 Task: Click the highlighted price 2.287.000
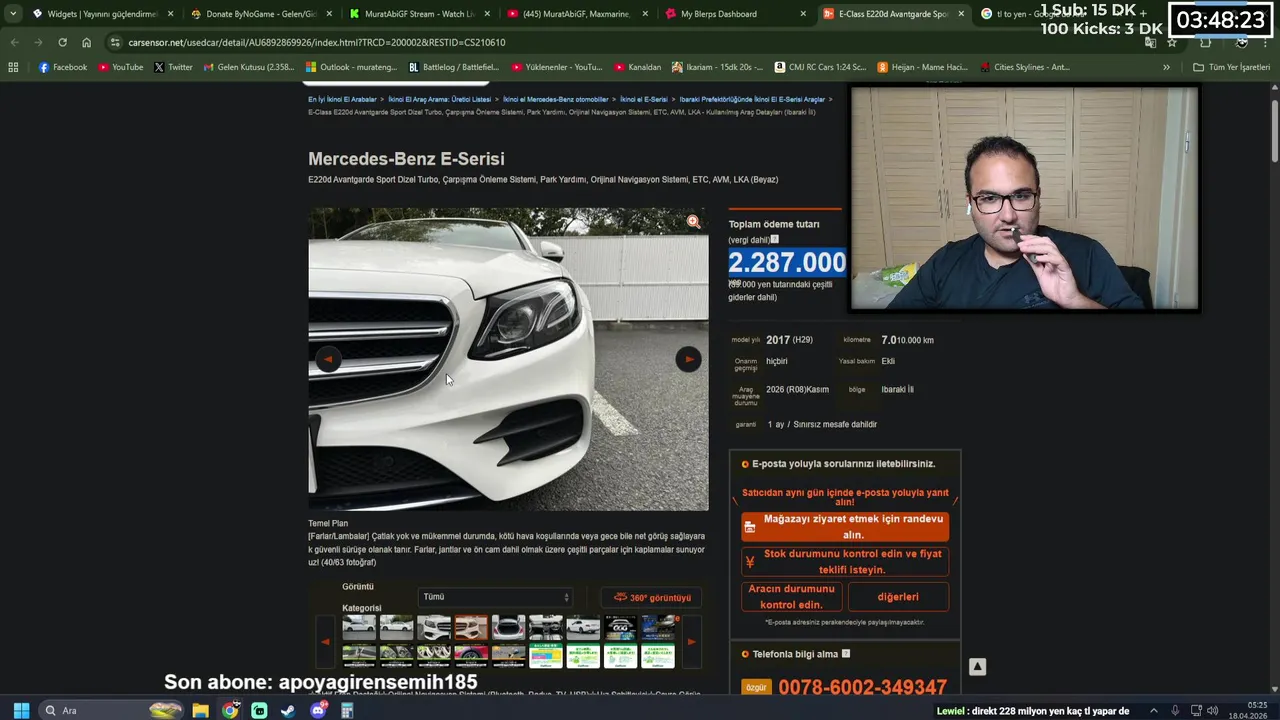tap(787, 263)
